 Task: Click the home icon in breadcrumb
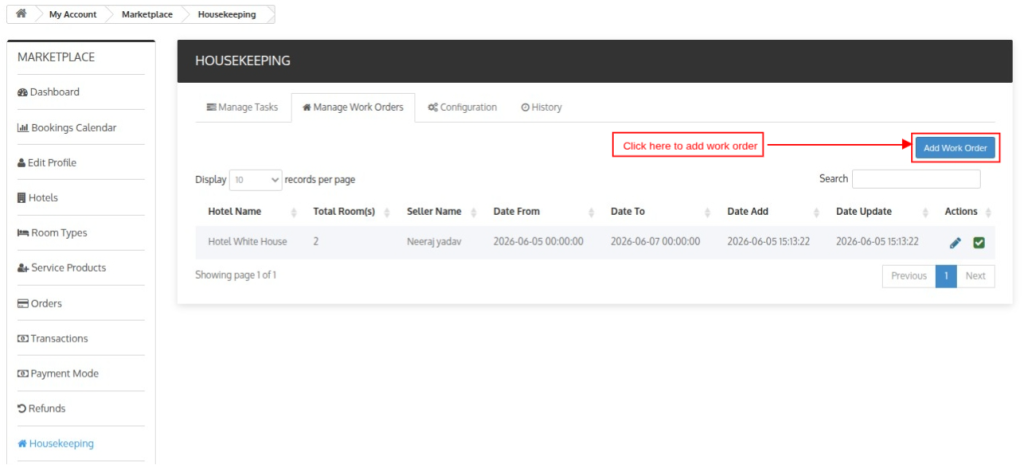[x=21, y=14]
